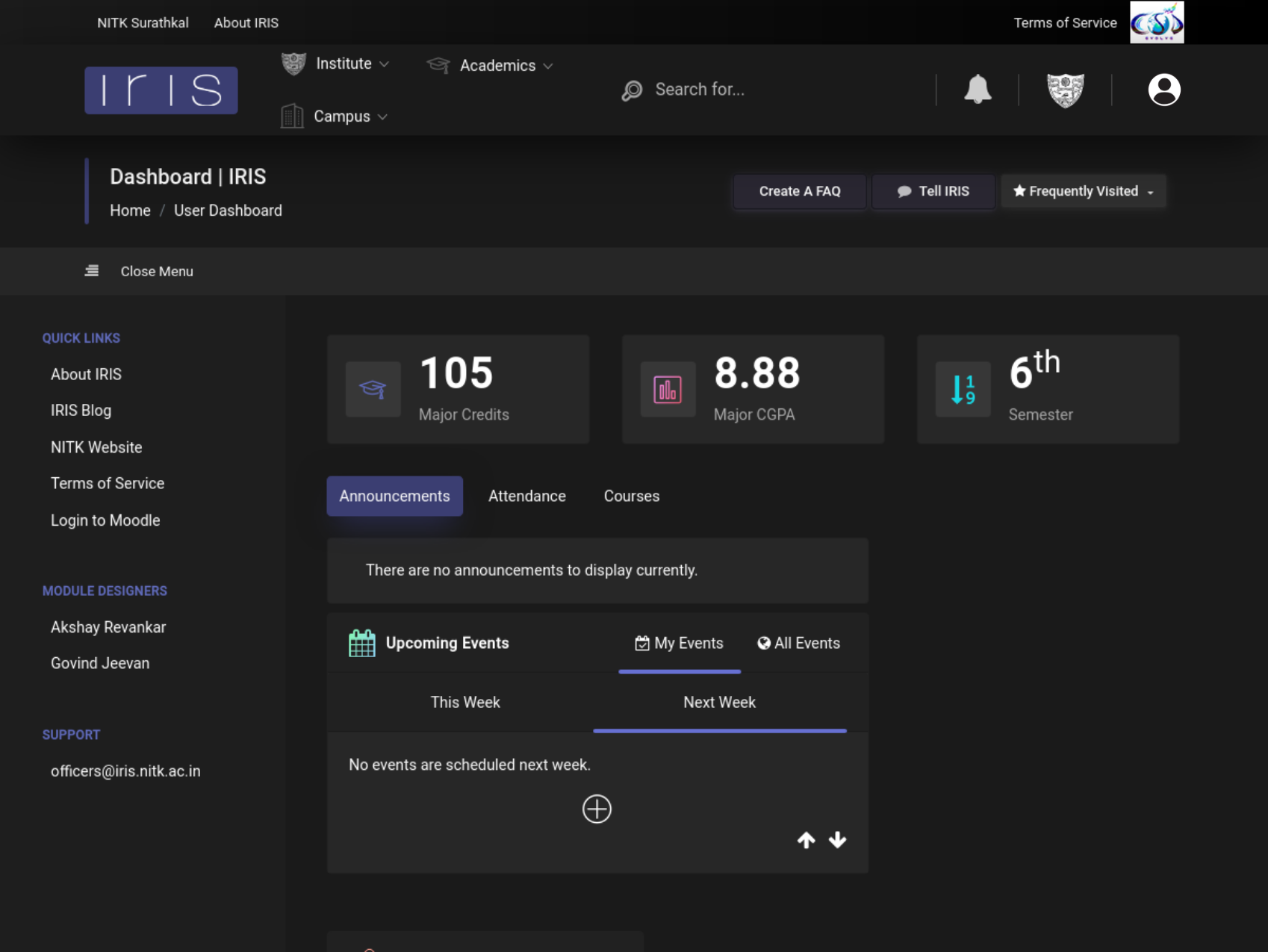Image resolution: width=1268 pixels, height=952 pixels.
Task: Open the user profile avatar icon
Action: 1163,90
